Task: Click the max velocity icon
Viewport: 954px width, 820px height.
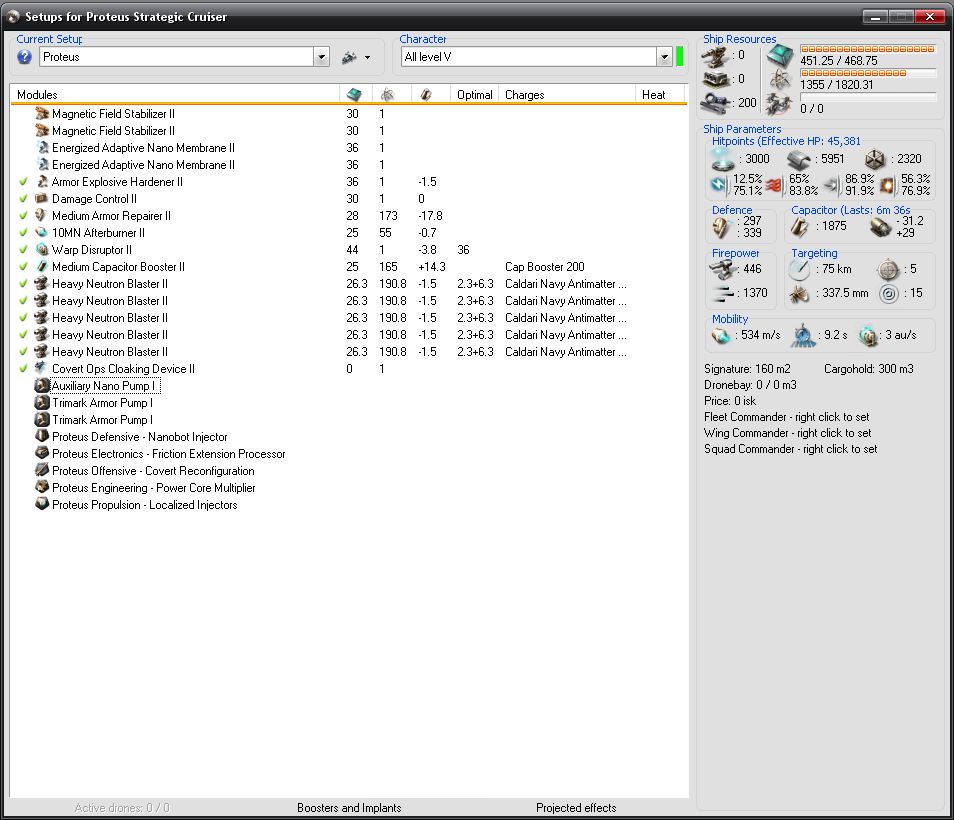Action: coord(721,335)
